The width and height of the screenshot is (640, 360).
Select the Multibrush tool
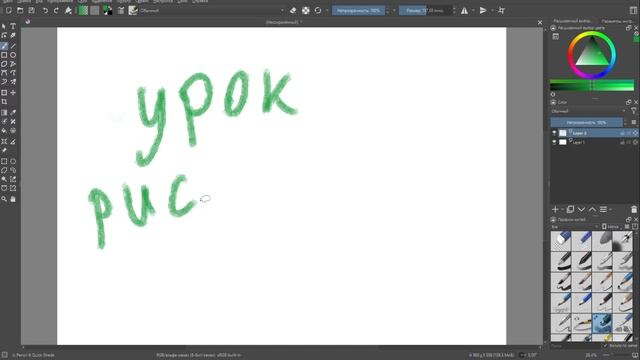coord(13,82)
